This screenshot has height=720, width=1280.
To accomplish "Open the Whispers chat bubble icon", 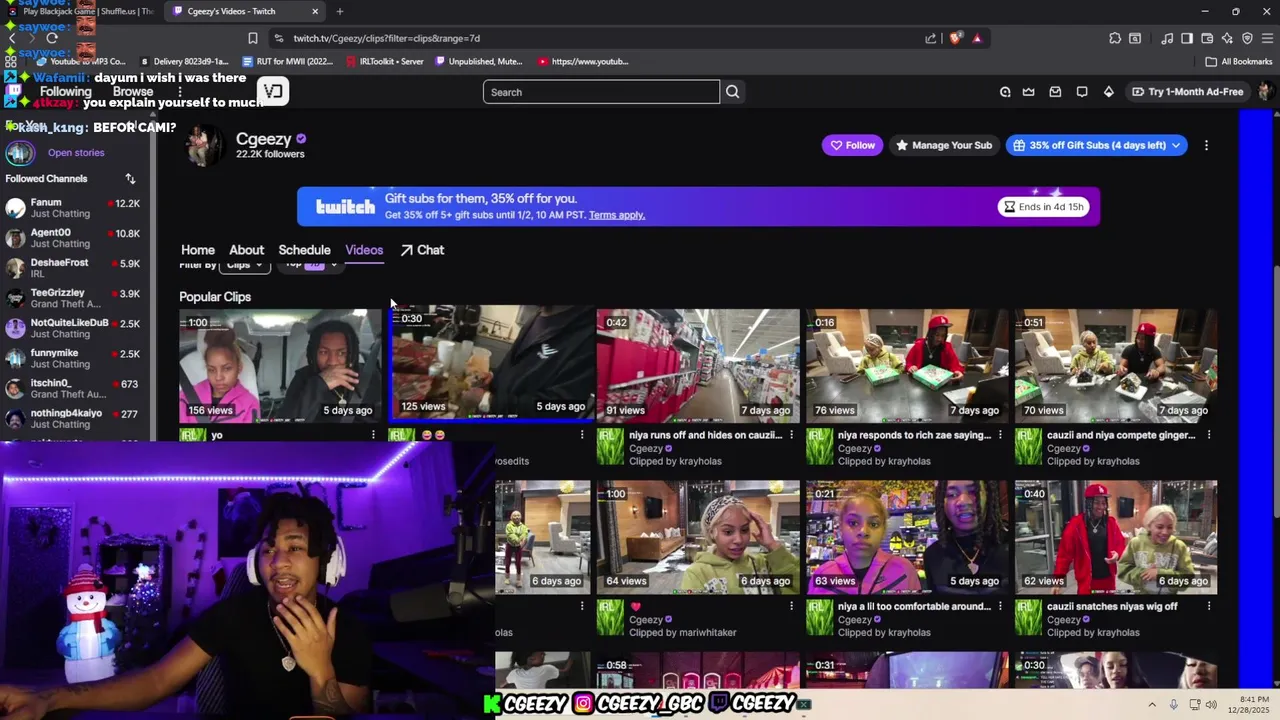I will point(1082,92).
